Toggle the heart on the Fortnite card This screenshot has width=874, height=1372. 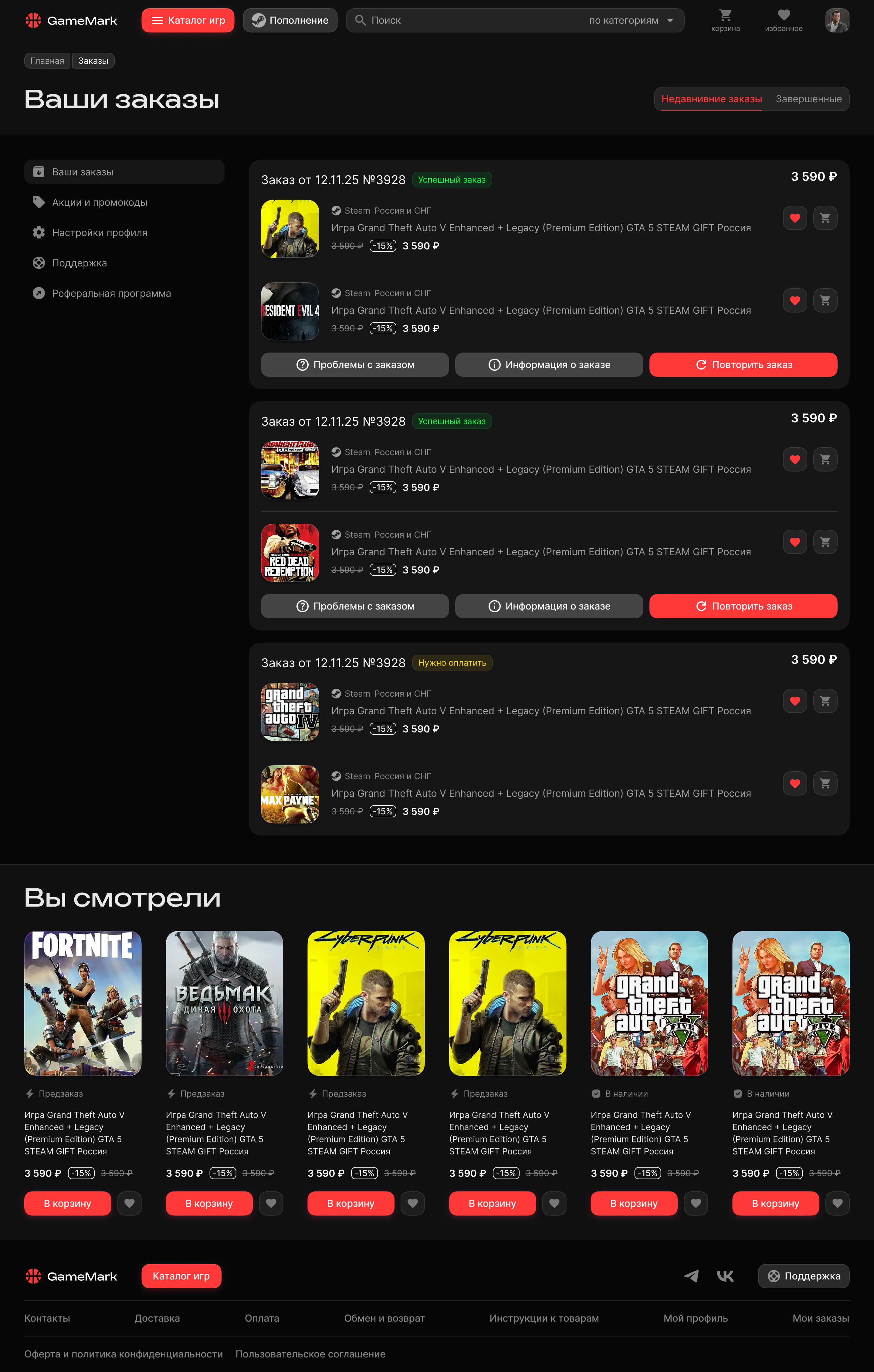point(129,1203)
